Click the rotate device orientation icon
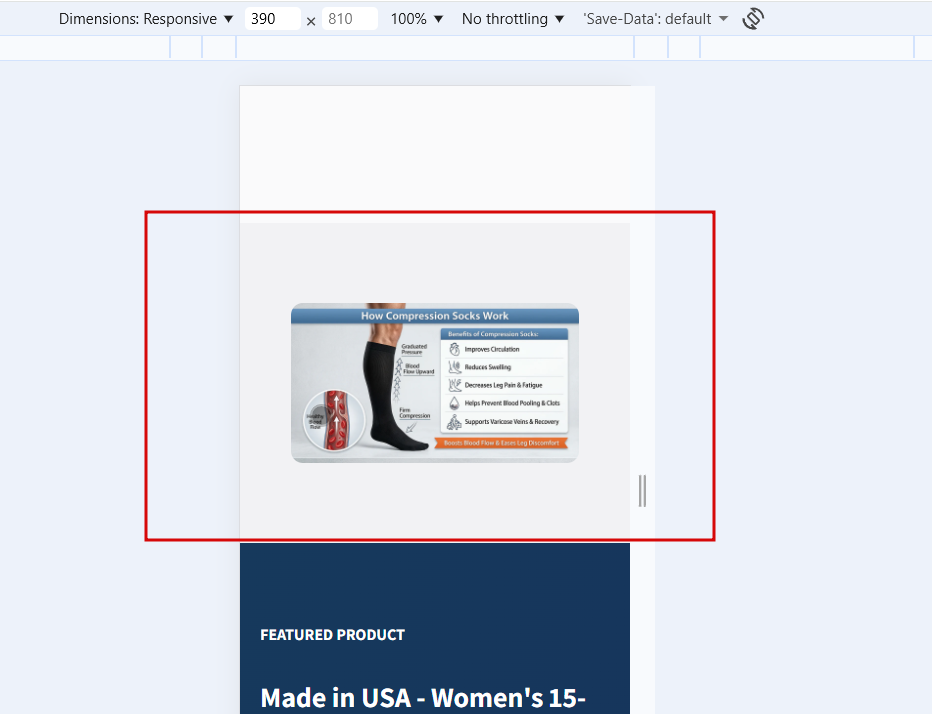The image size is (932, 714). (x=753, y=19)
